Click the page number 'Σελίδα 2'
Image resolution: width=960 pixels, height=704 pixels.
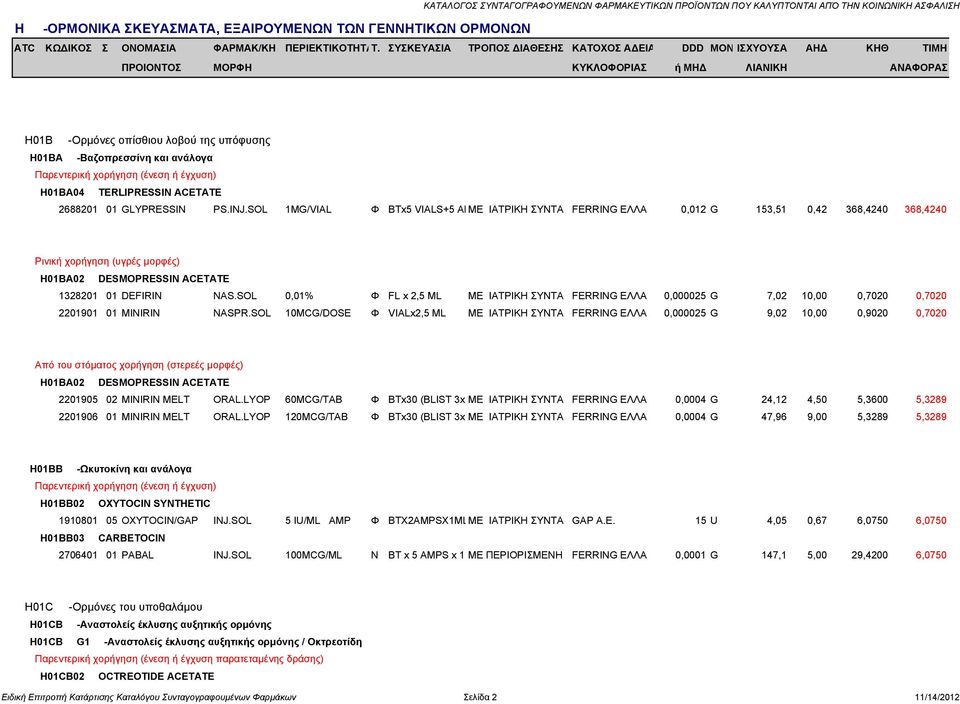[480, 697]
